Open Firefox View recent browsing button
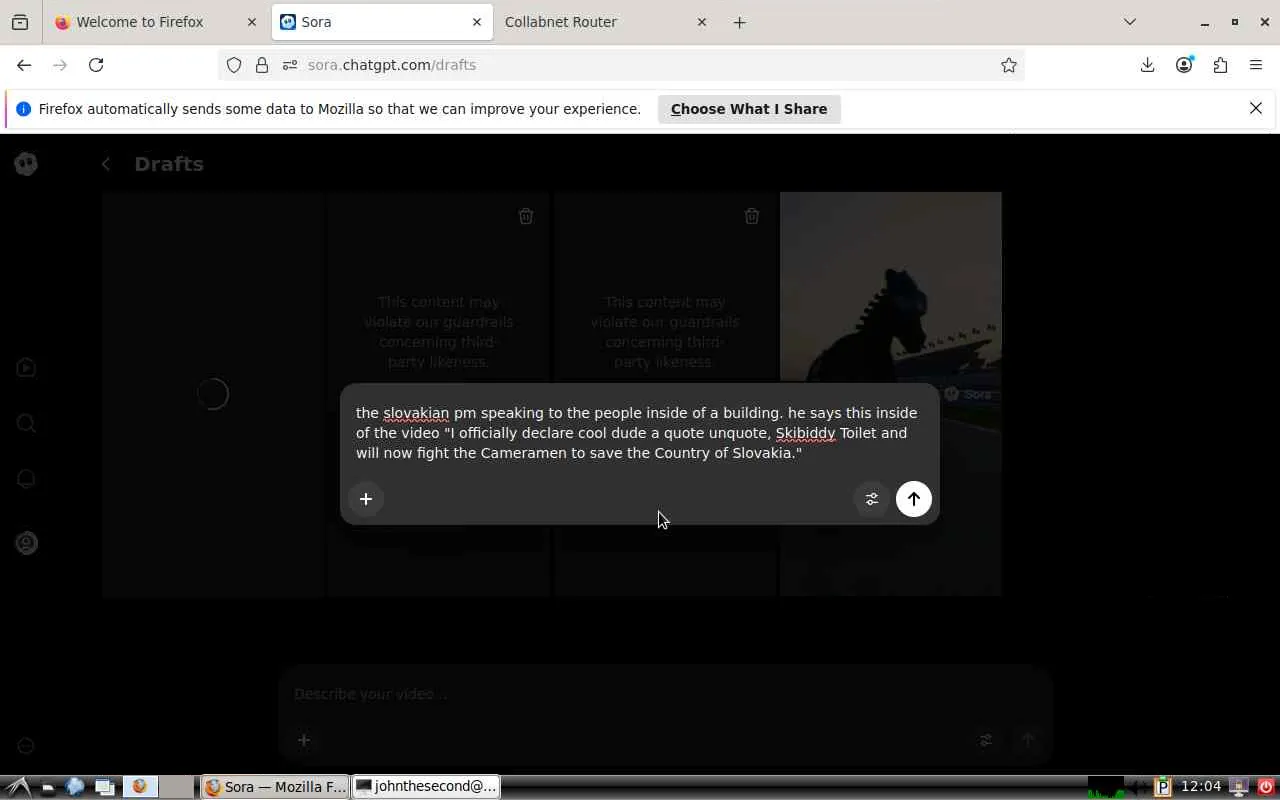Image resolution: width=1280 pixels, height=800 pixels. coord(20,22)
